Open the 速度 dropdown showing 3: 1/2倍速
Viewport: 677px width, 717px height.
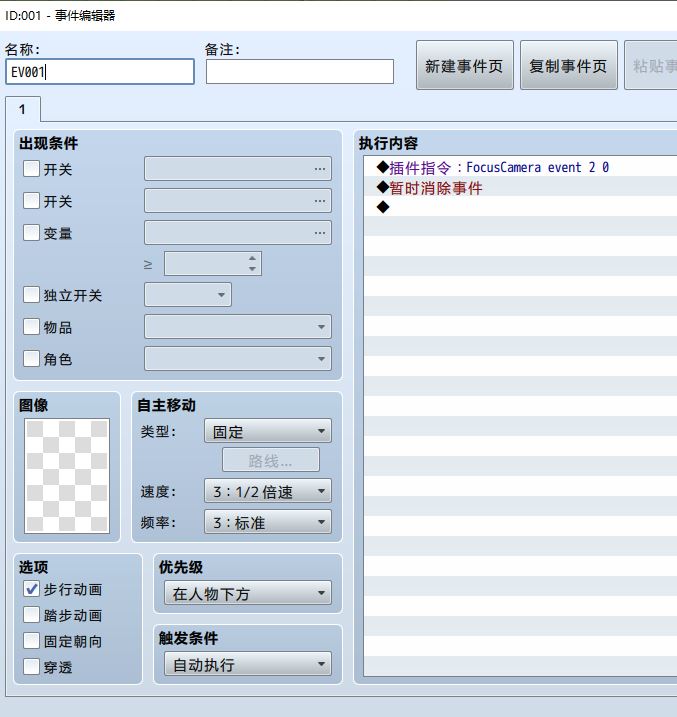click(x=268, y=491)
